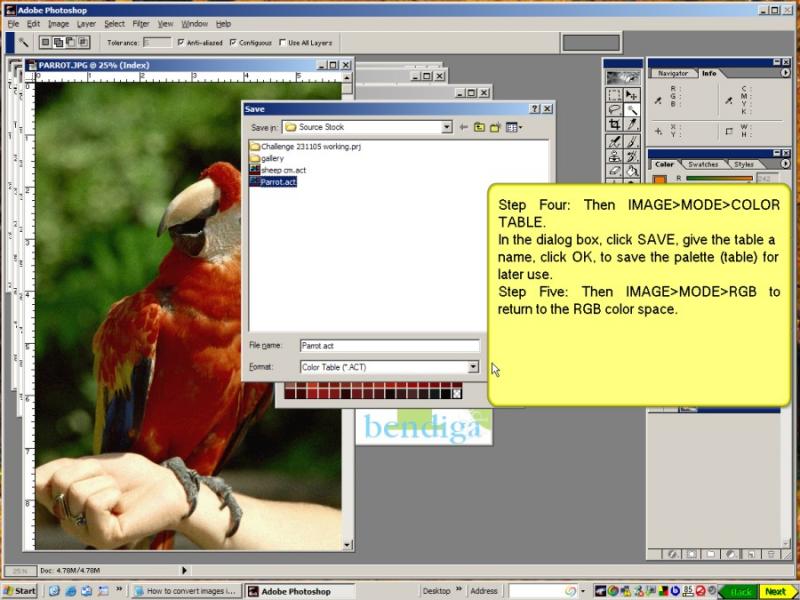The width and height of the screenshot is (800, 600).
Task: Click the green Back button
Action: pos(740,591)
